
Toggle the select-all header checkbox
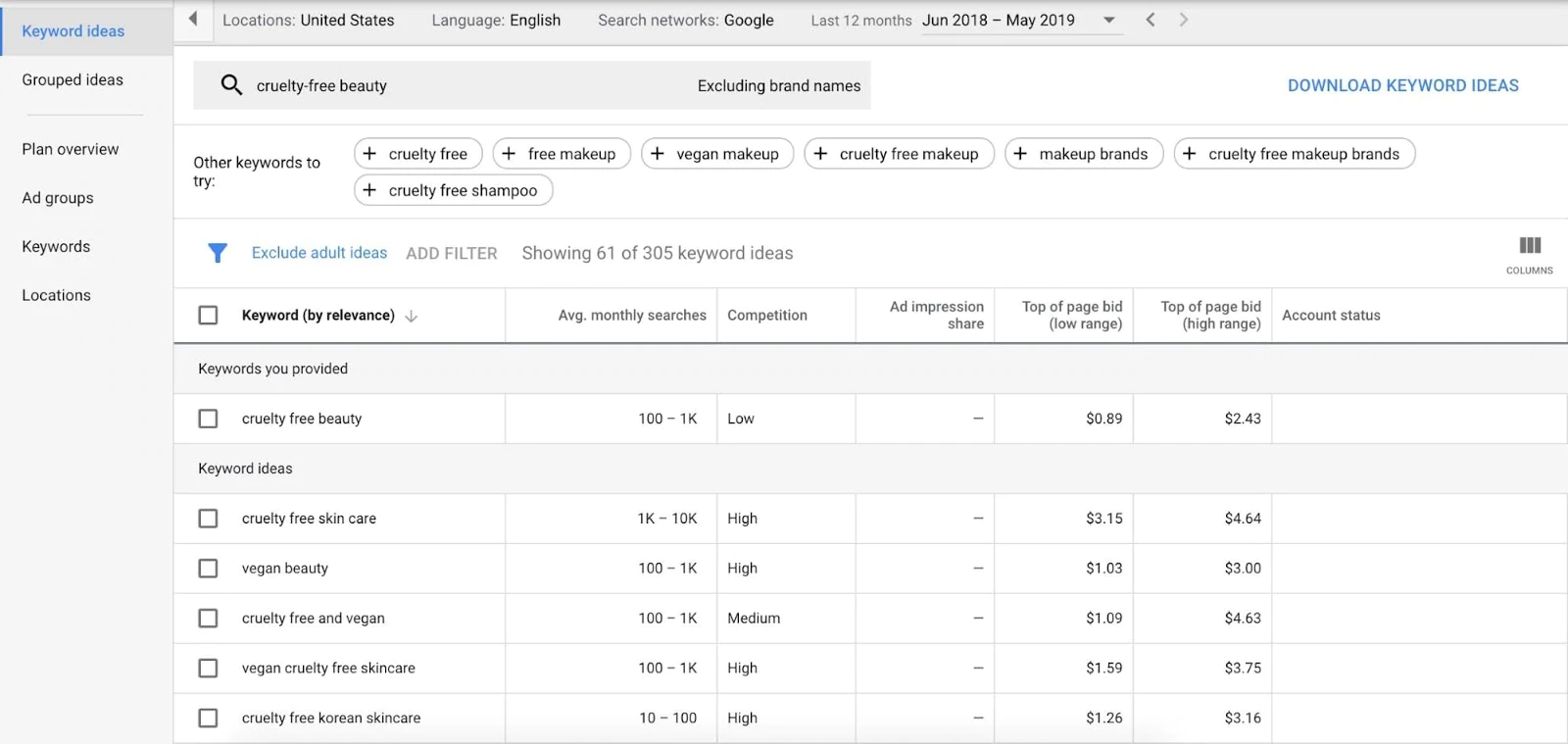coord(208,315)
